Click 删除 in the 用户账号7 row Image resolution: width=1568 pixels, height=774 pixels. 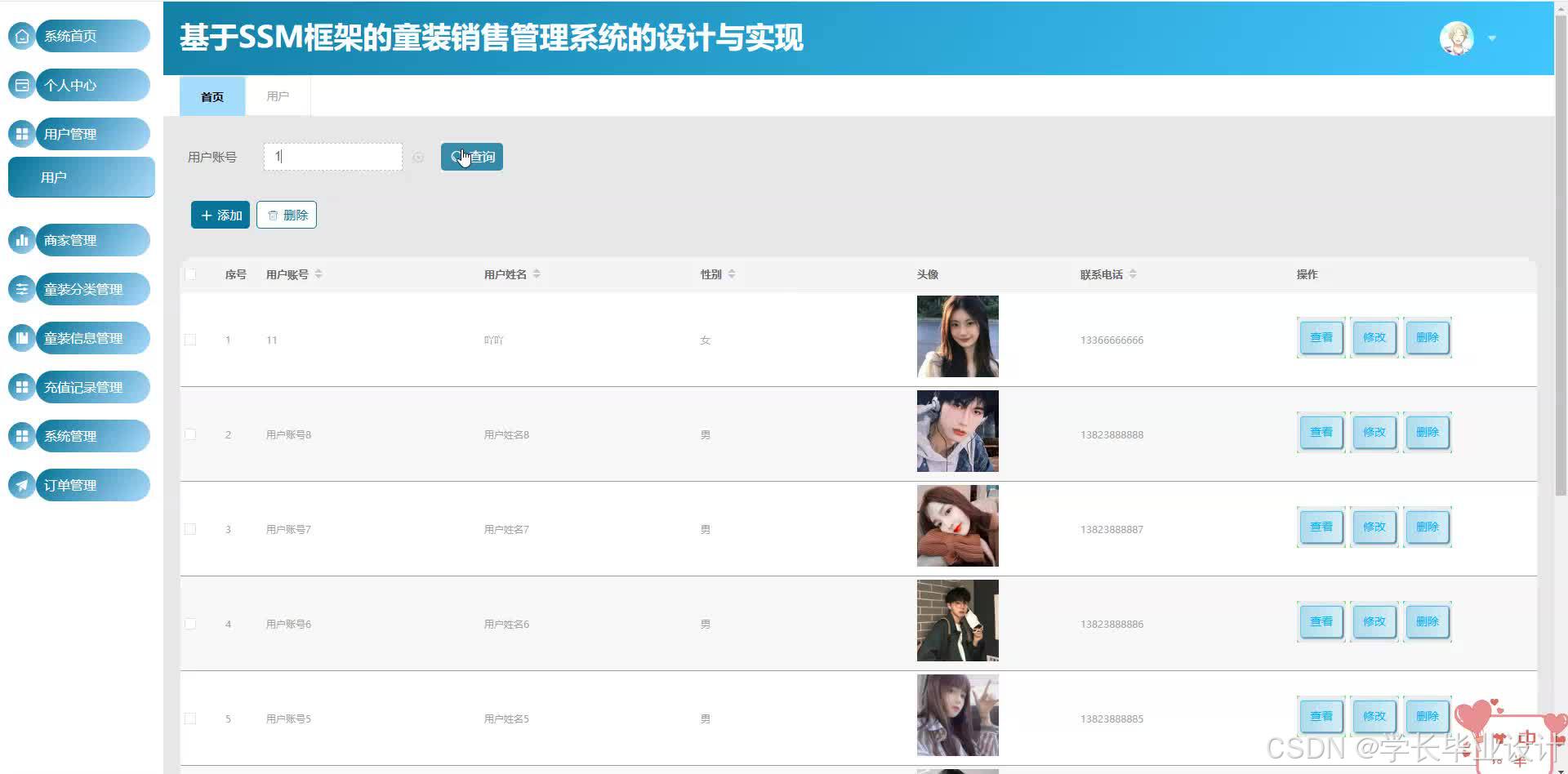point(1428,527)
